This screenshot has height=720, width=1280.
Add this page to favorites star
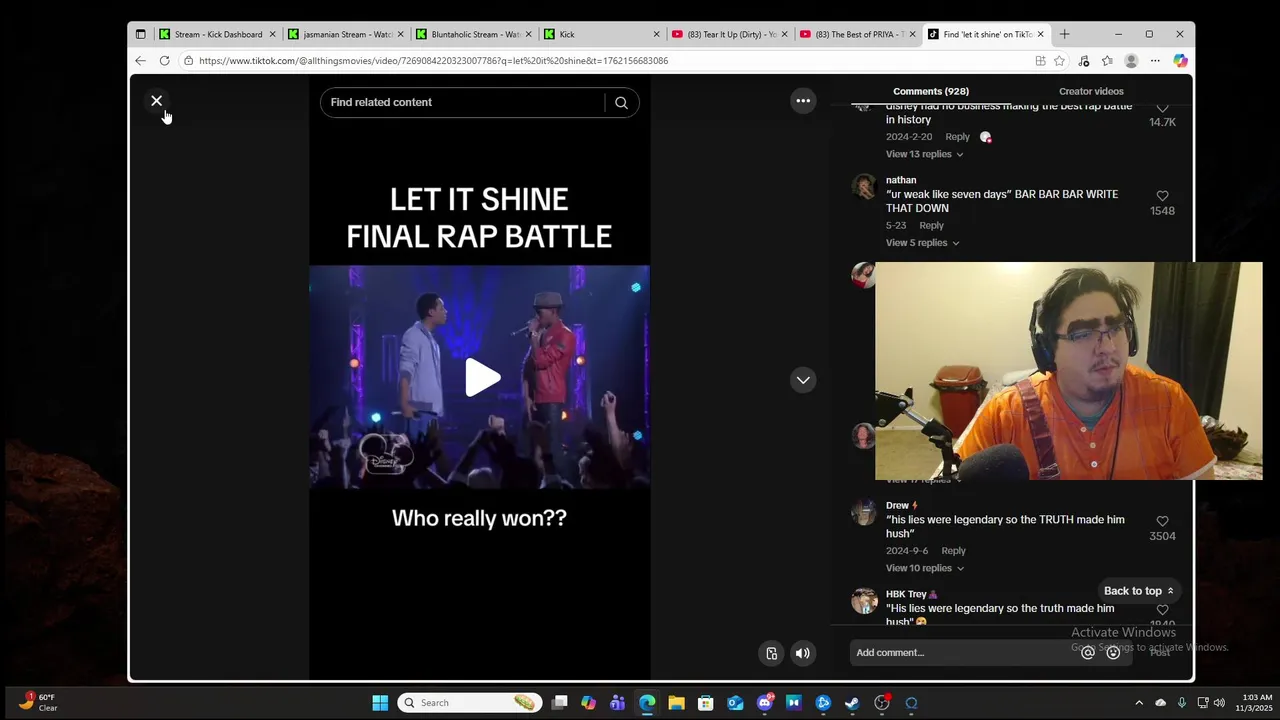click(1059, 61)
